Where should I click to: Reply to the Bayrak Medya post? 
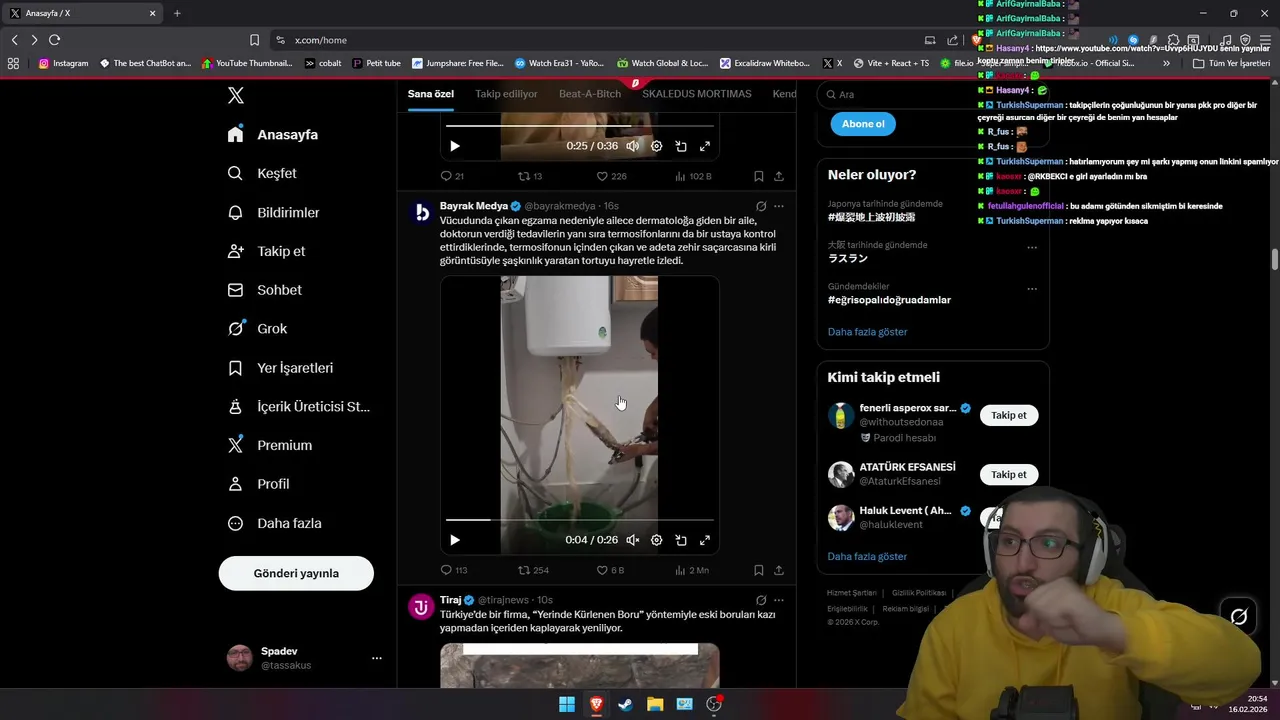coord(453,570)
